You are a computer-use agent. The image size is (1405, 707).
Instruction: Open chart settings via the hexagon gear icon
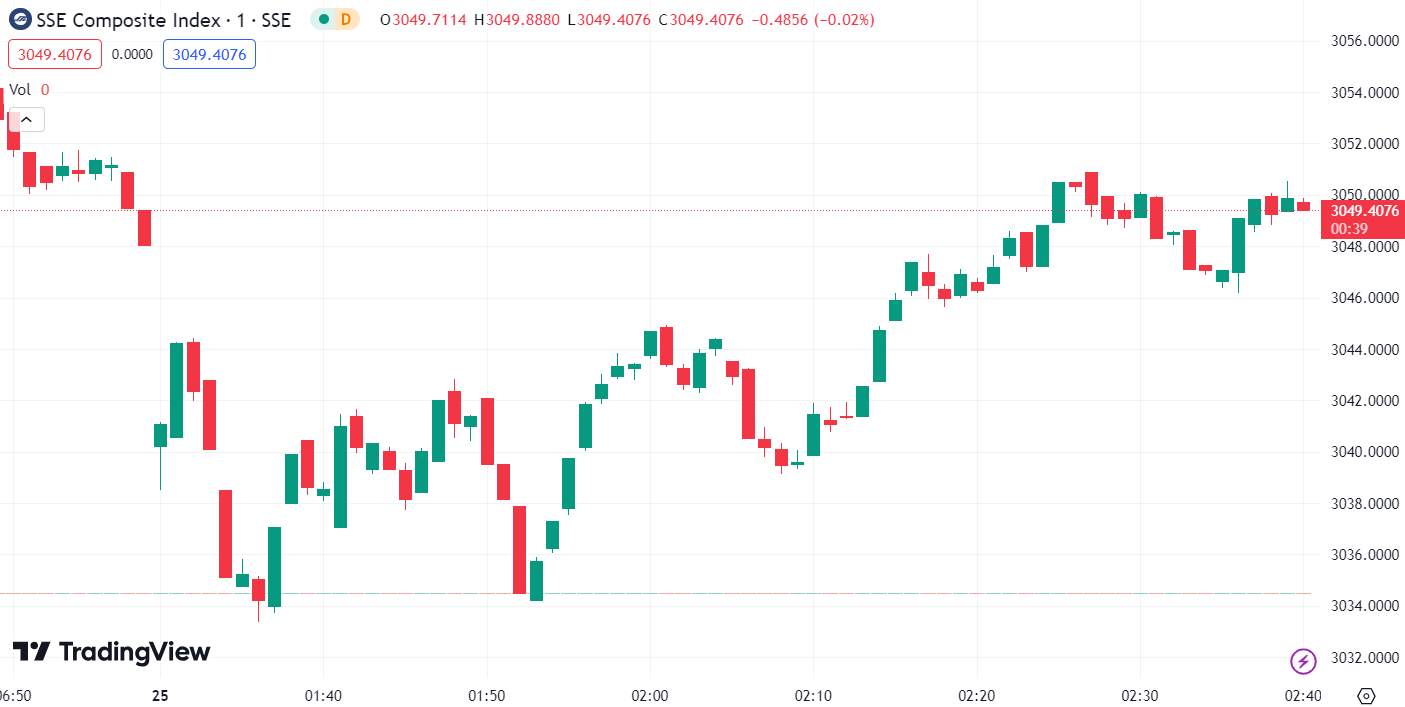coord(1367,695)
